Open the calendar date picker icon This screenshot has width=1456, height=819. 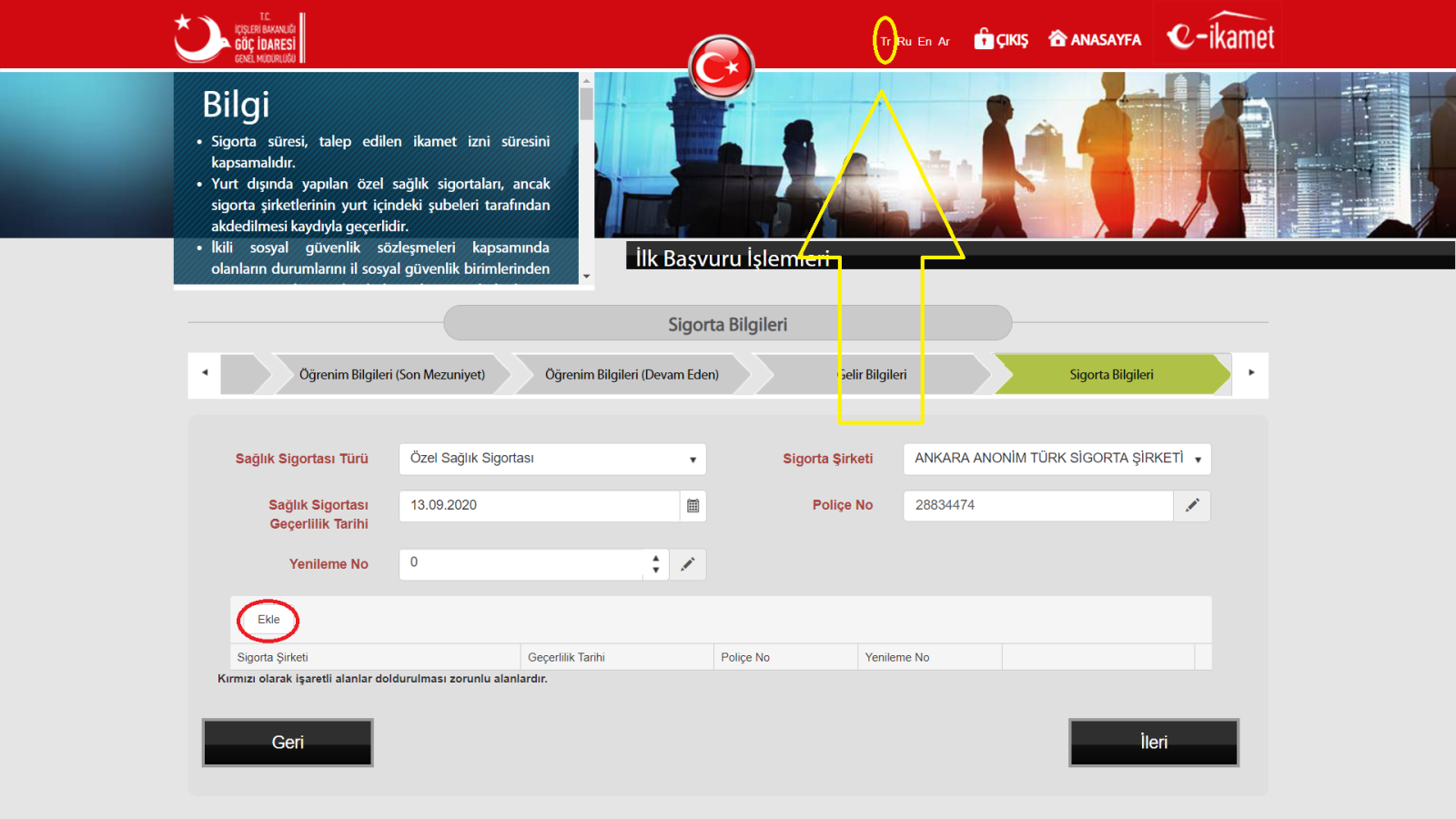pos(693,506)
